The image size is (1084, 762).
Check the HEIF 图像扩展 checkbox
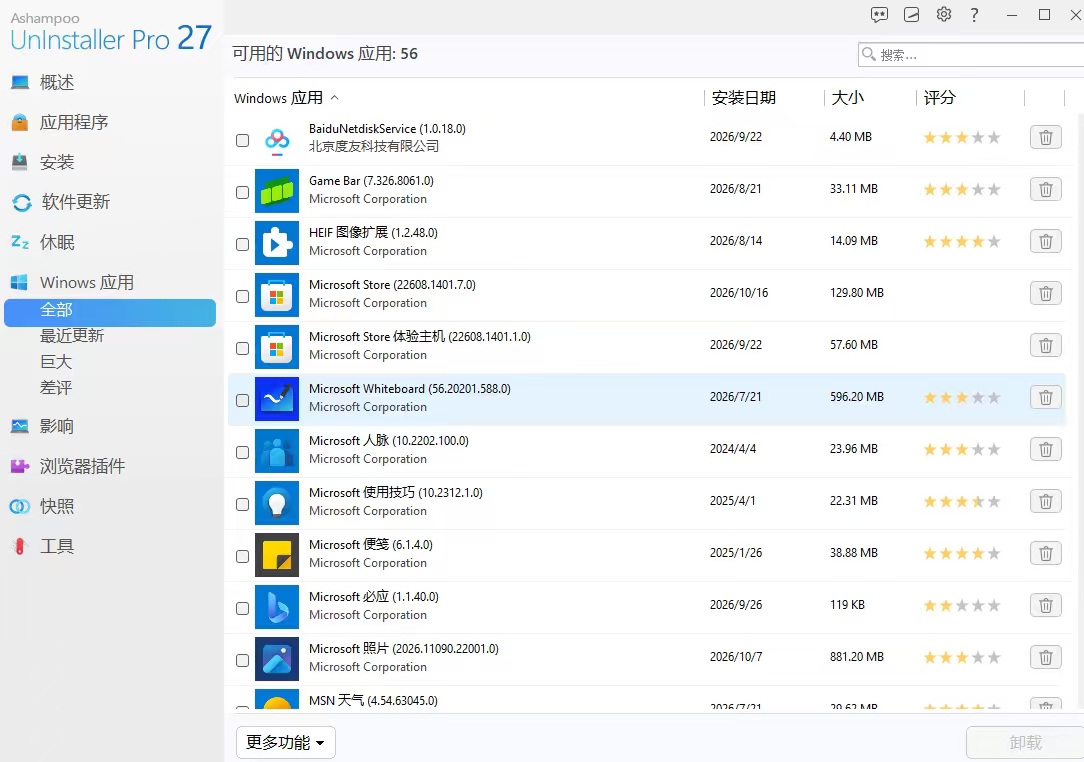point(242,244)
